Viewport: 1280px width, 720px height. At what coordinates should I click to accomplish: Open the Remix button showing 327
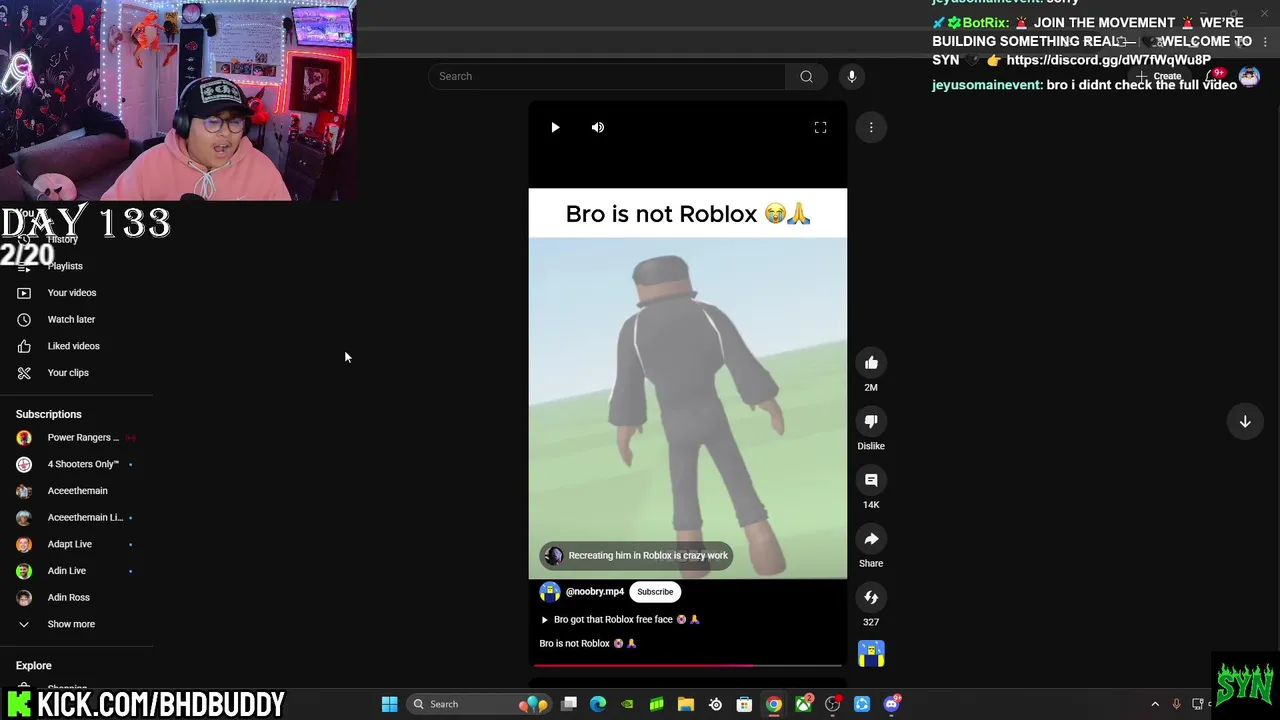tap(871, 597)
